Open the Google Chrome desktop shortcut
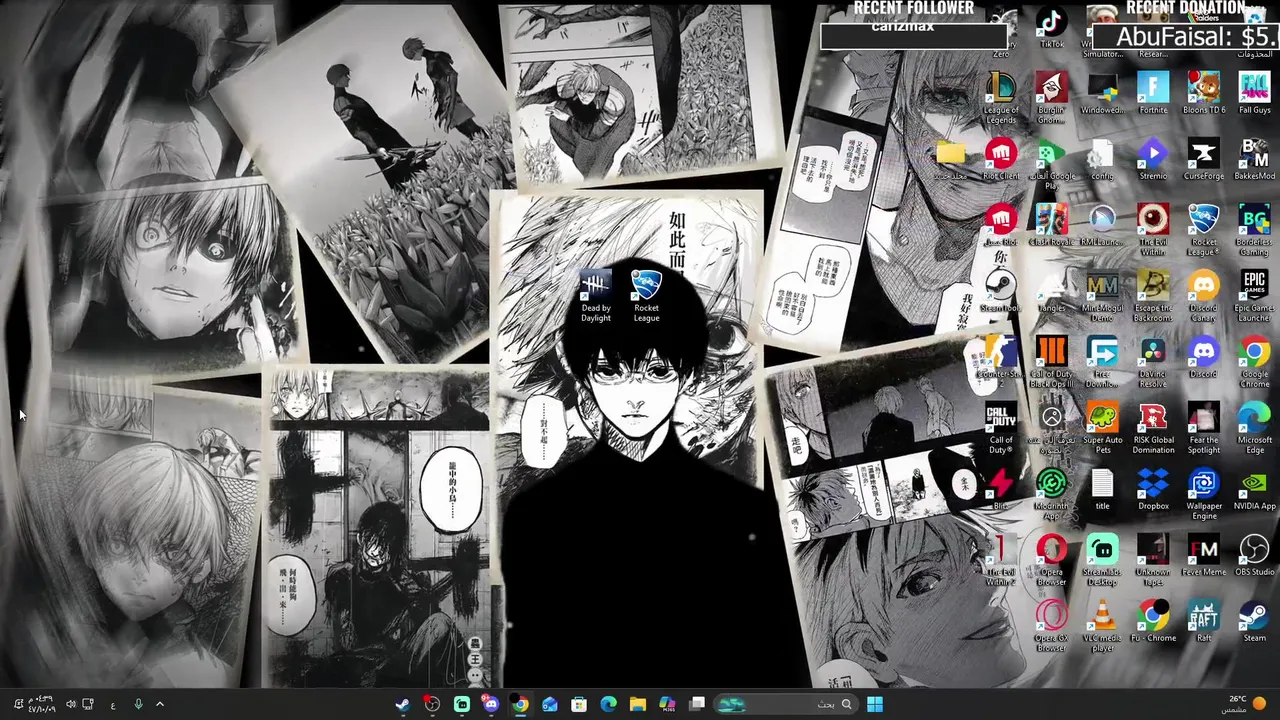 tap(1254, 362)
